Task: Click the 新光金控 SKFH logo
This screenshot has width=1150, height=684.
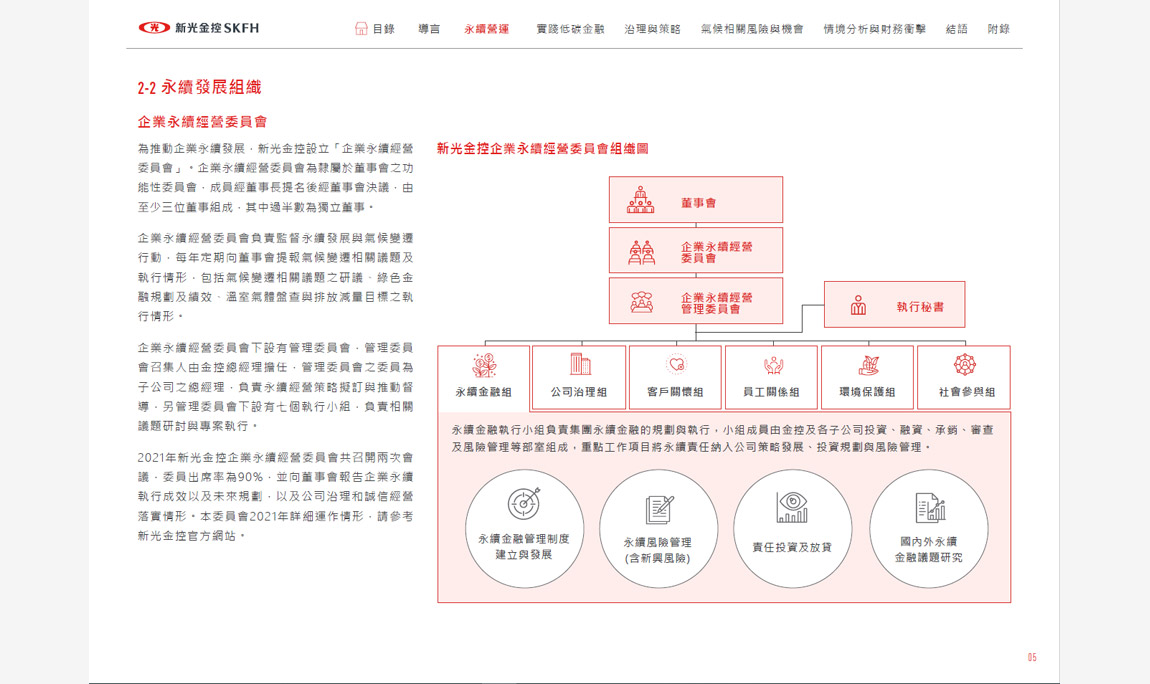Action: point(198,28)
